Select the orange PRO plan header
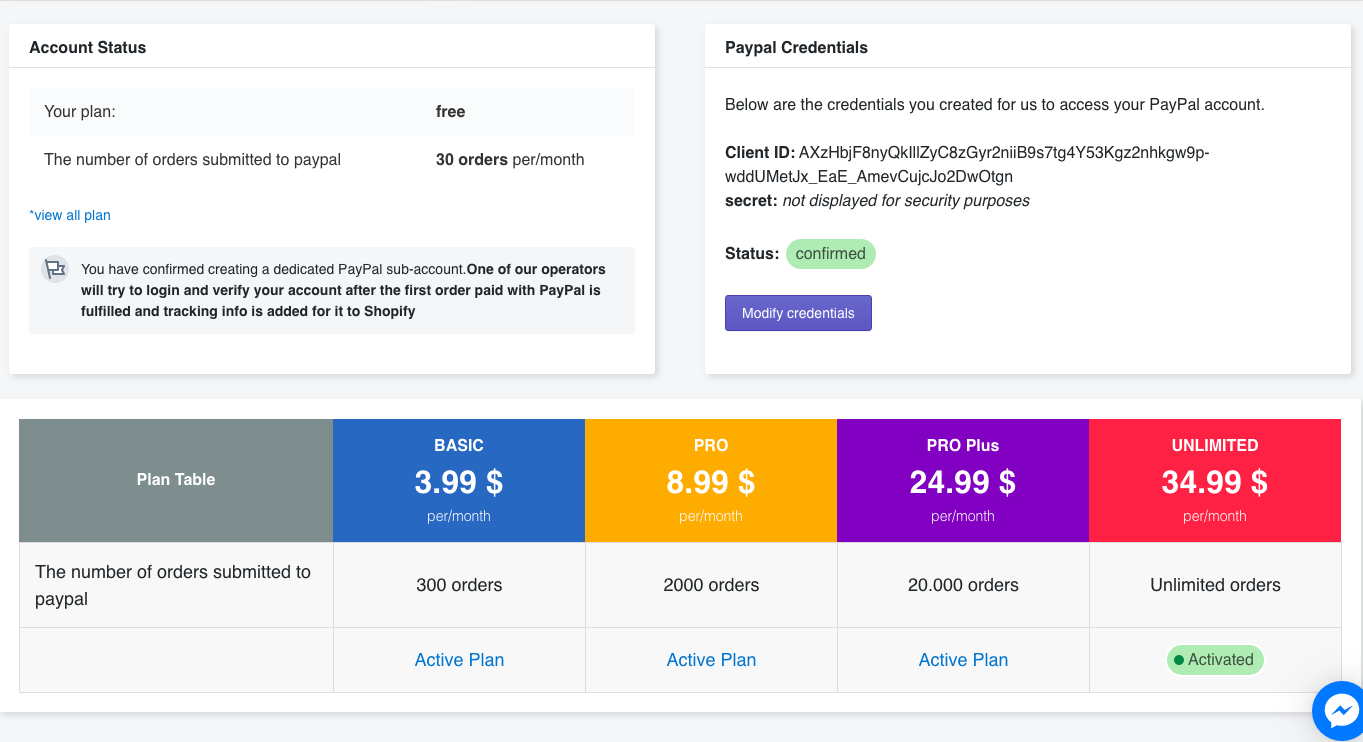The image size is (1363, 742). [711, 480]
